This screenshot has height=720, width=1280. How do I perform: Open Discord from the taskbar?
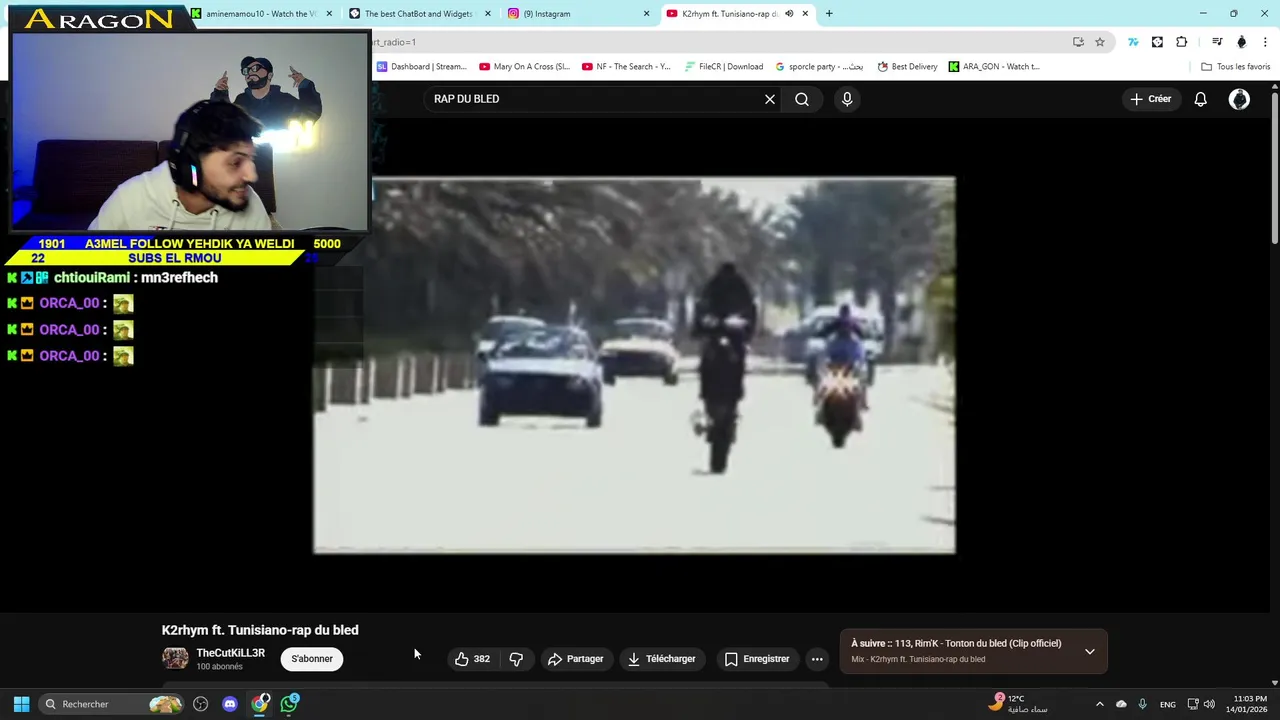[x=230, y=704]
